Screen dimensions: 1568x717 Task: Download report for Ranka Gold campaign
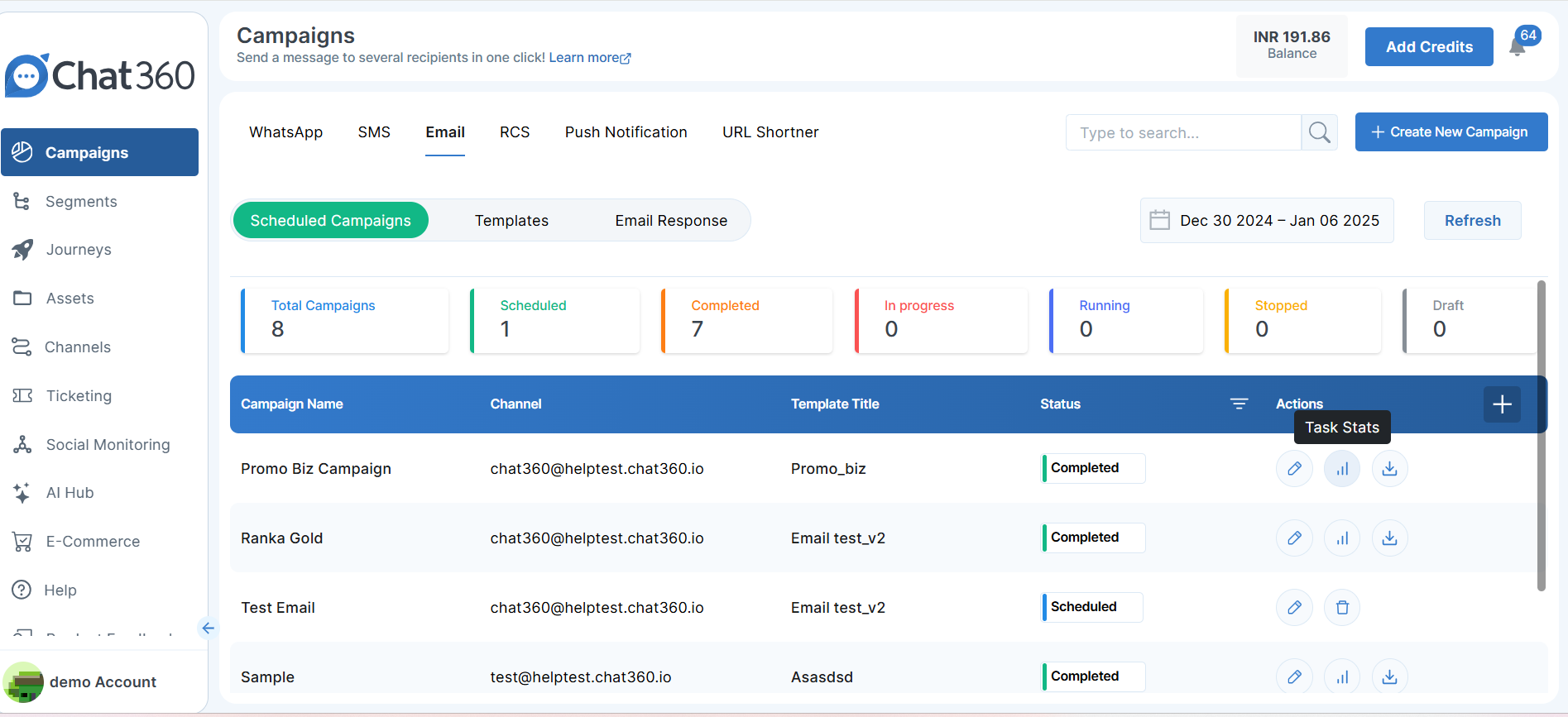(1390, 538)
